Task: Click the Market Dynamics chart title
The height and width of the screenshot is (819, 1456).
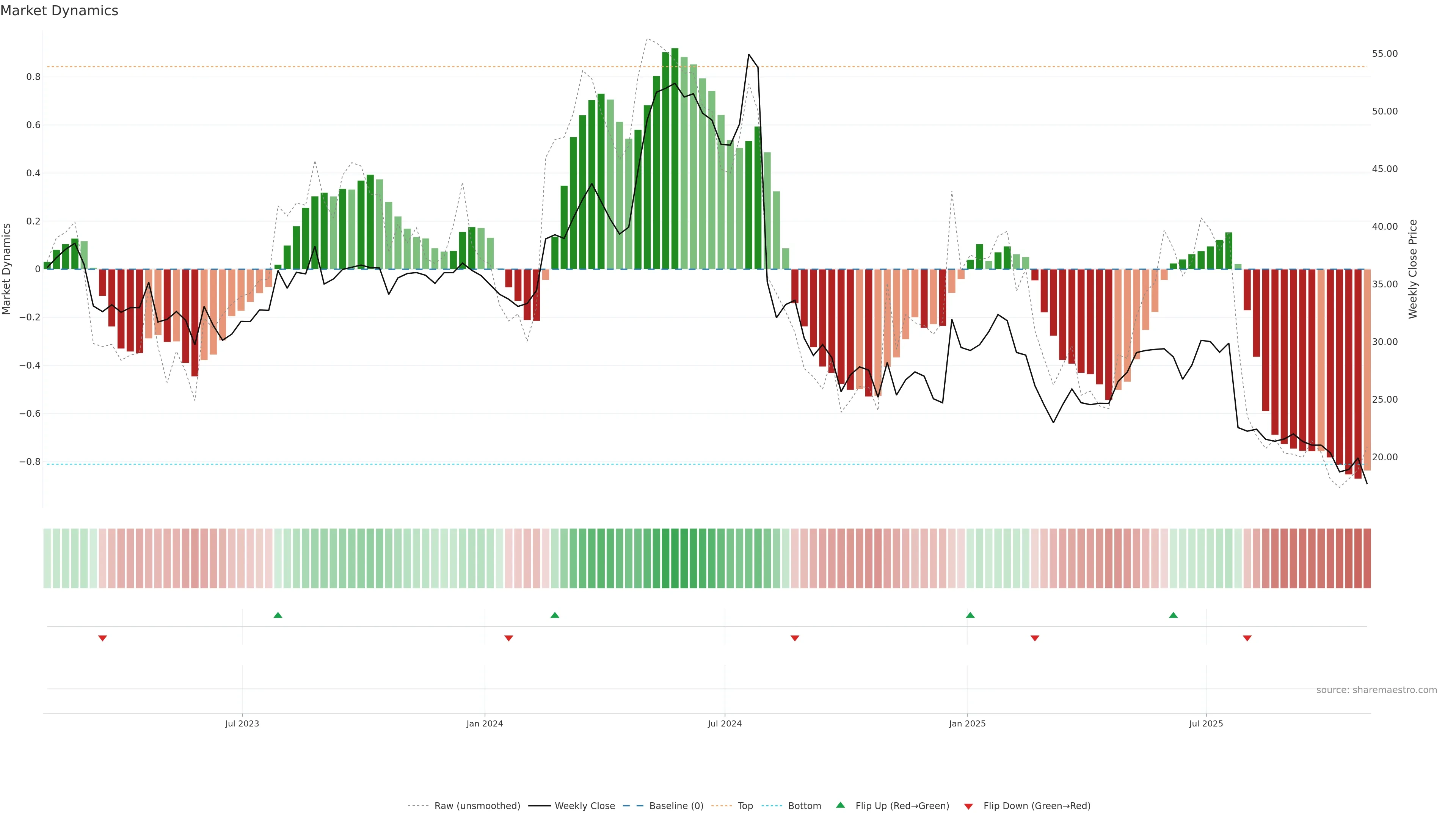Action: click(60, 11)
